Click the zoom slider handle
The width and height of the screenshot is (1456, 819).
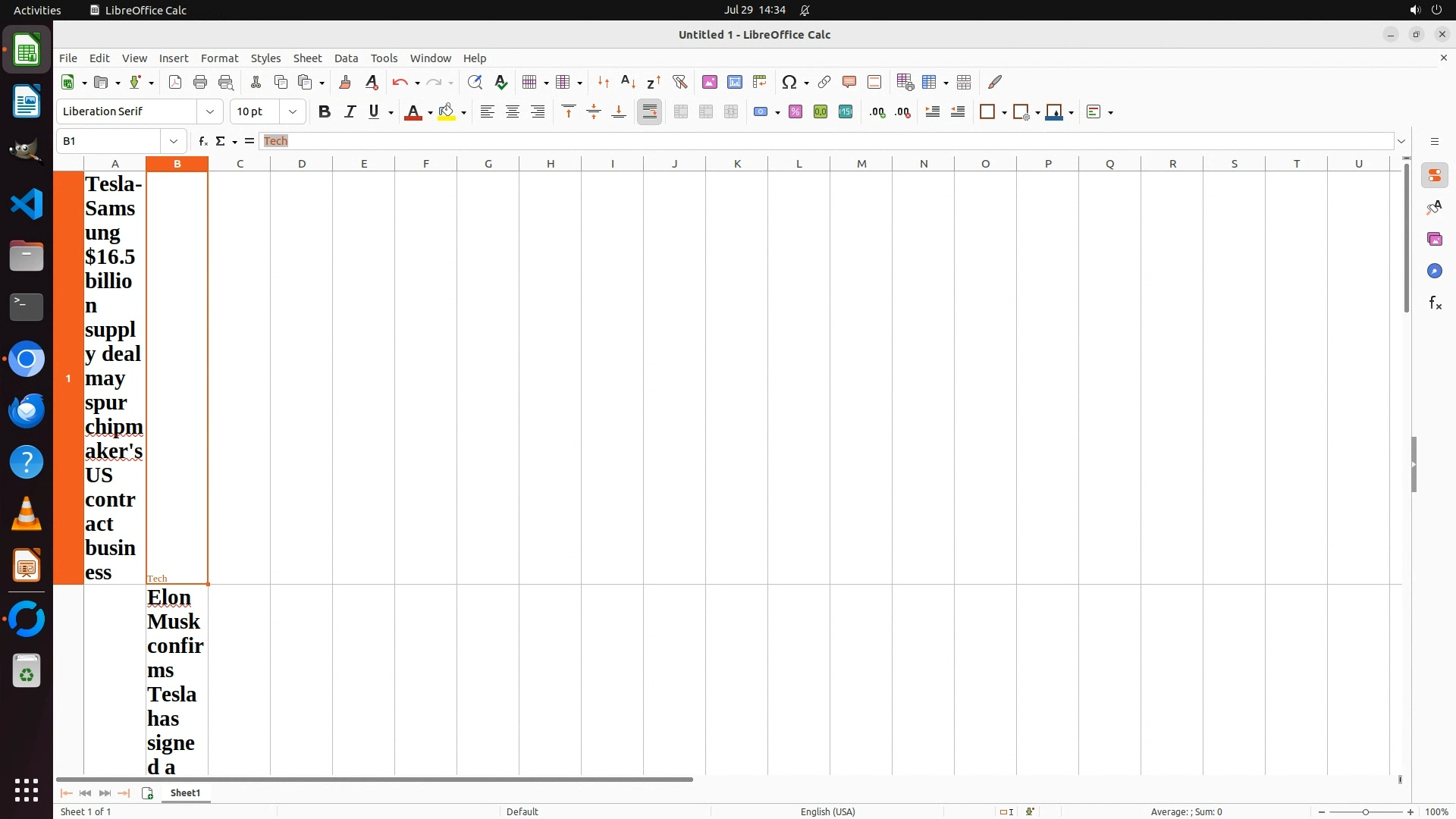[x=1366, y=811]
